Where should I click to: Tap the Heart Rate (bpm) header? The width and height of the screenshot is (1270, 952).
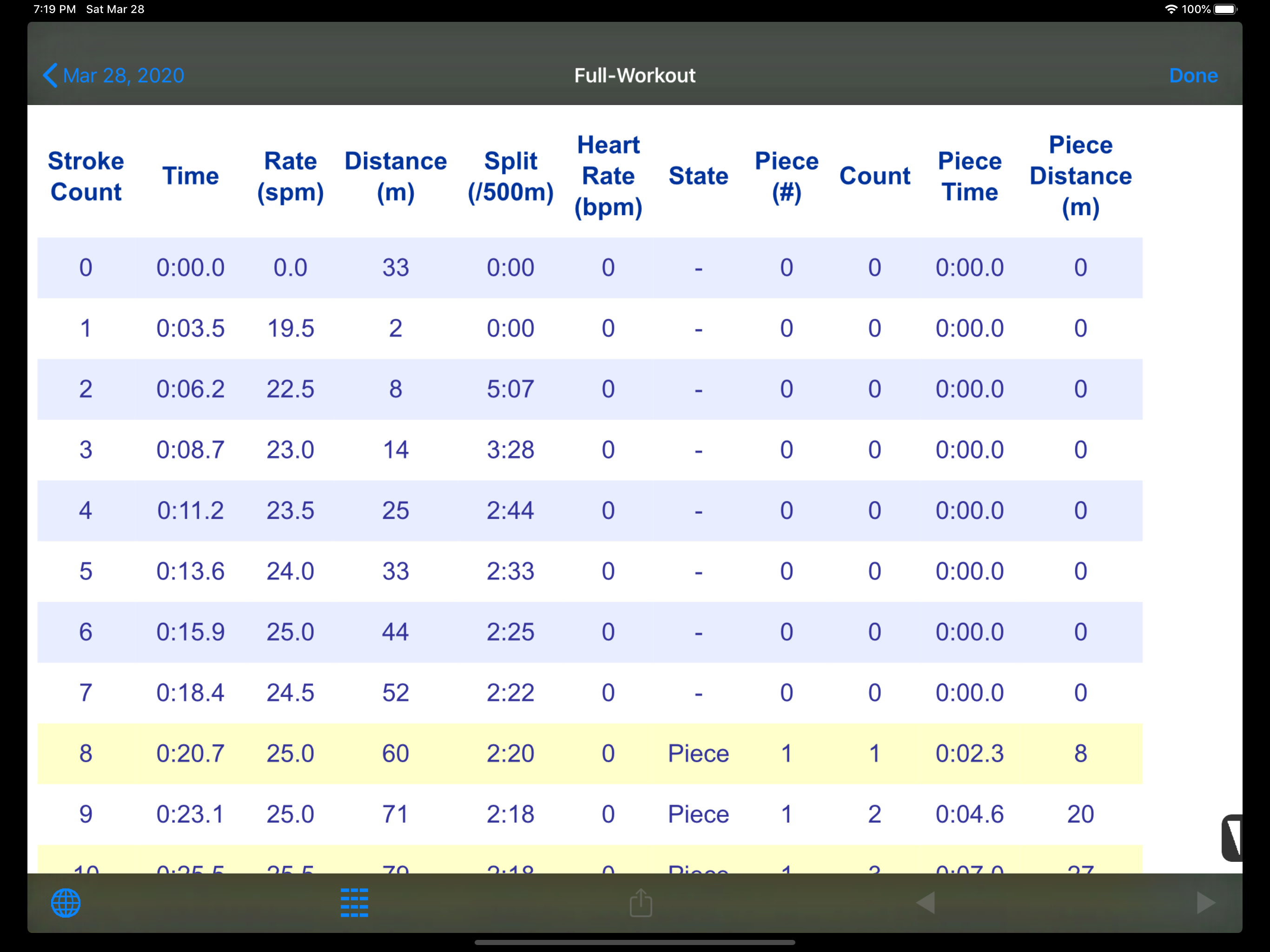[x=608, y=176]
